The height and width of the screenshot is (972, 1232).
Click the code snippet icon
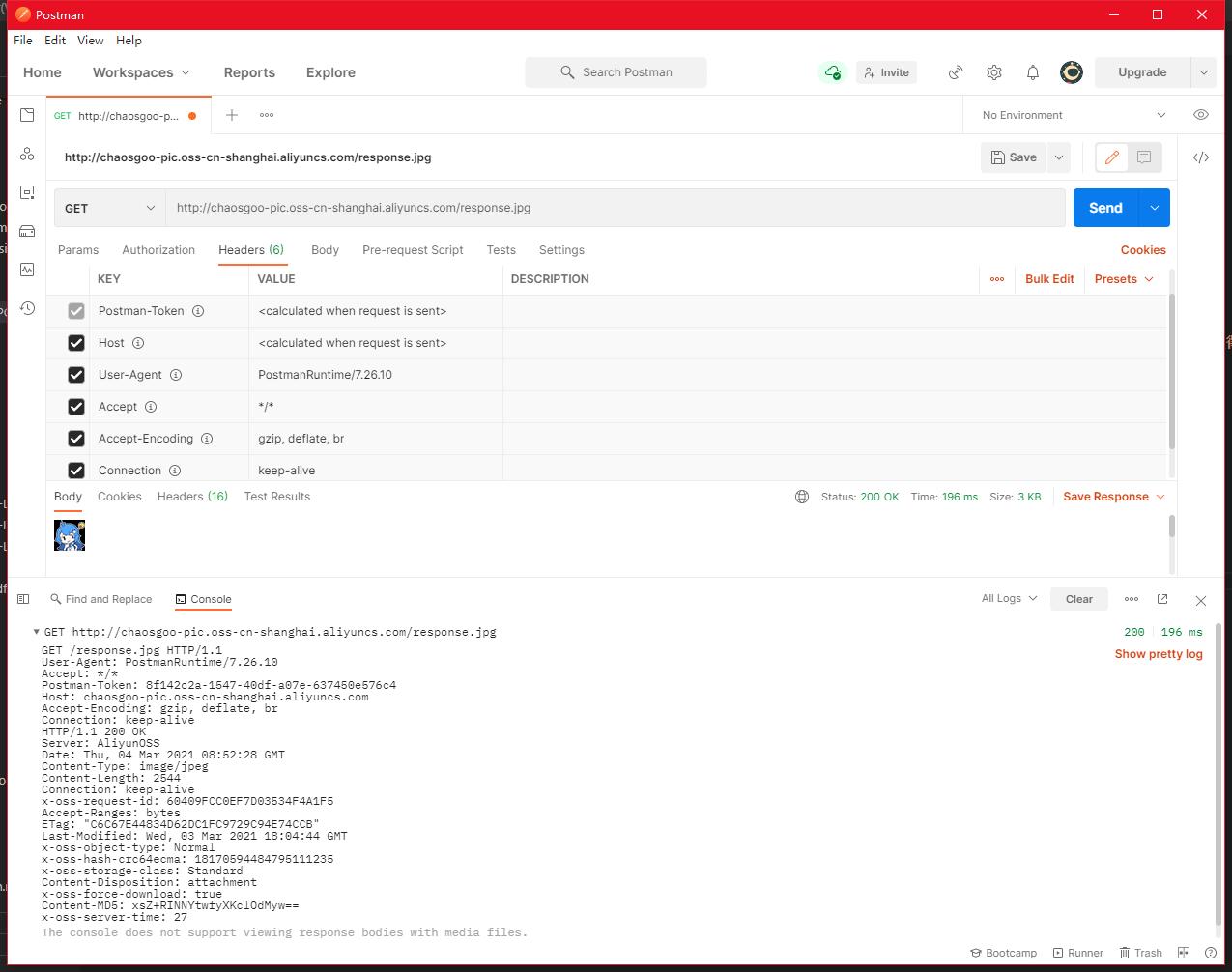coord(1200,157)
